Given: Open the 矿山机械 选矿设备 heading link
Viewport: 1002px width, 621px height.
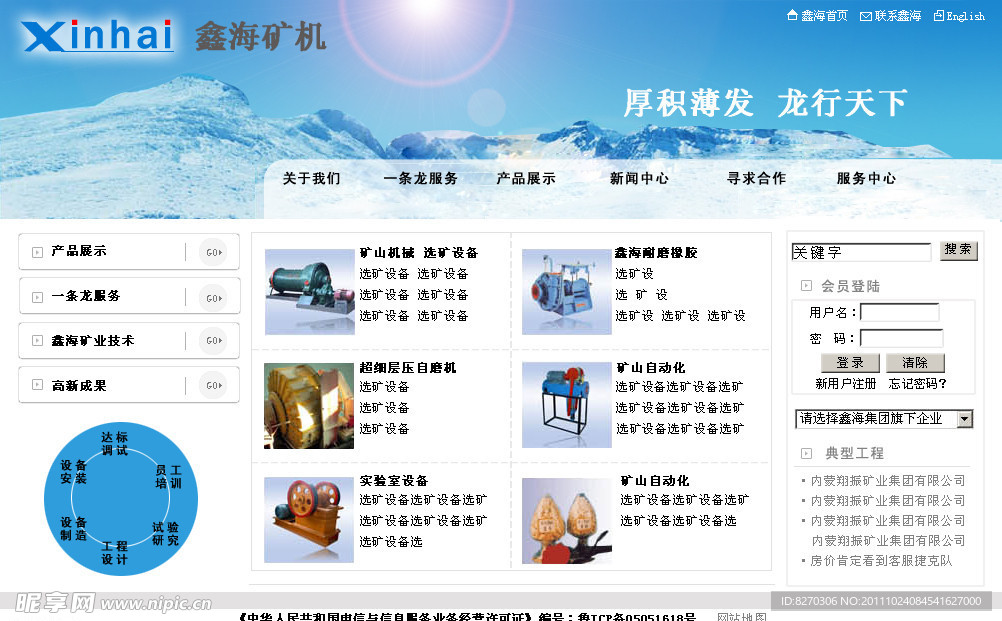Looking at the screenshot, I should click(x=419, y=253).
